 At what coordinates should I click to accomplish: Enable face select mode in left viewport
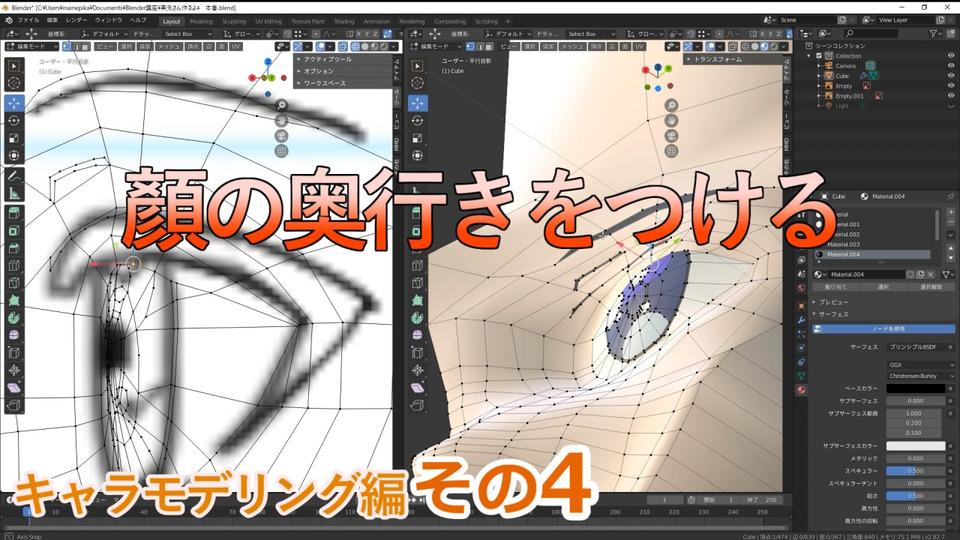(x=84, y=47)
